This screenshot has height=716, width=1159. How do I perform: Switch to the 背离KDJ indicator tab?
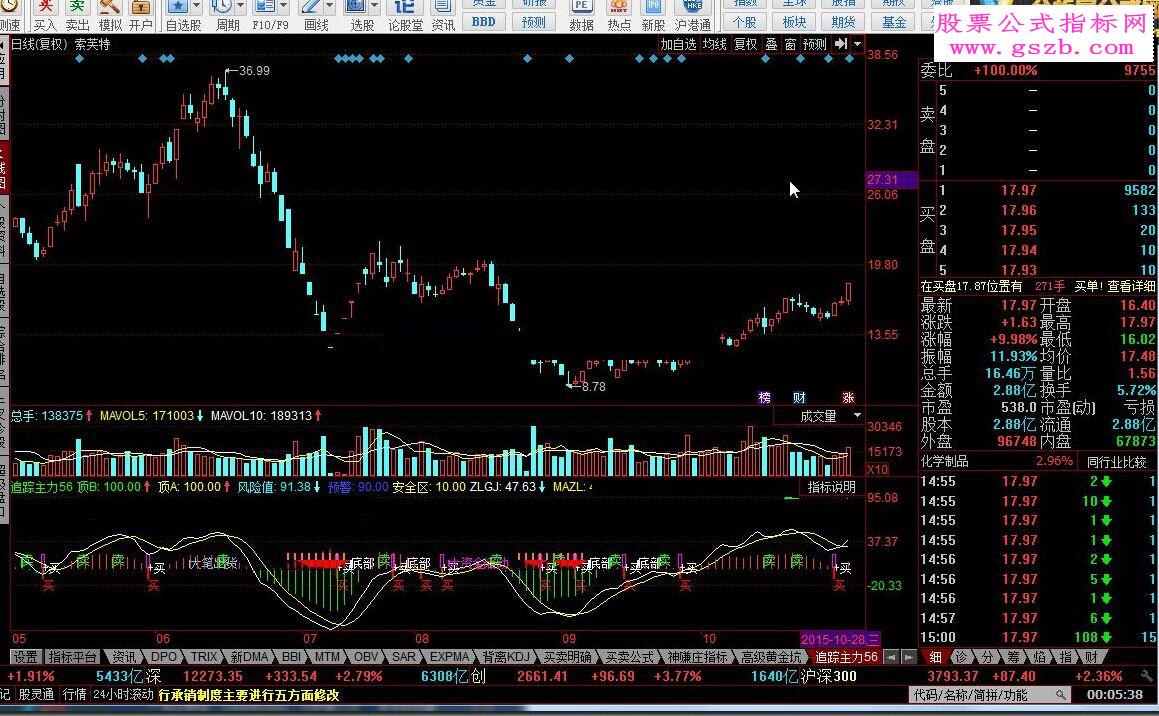pos(507,657)
